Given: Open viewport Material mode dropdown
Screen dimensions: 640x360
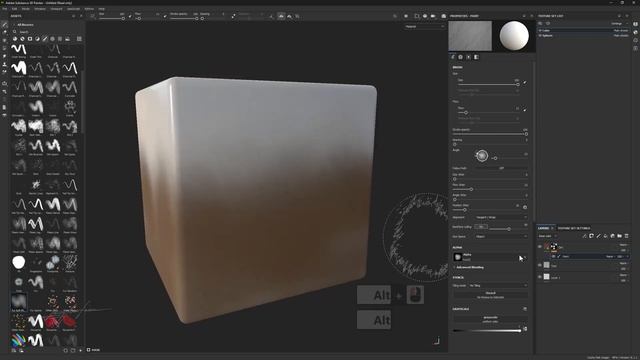Looking at the screenshot, I should 424,27.
